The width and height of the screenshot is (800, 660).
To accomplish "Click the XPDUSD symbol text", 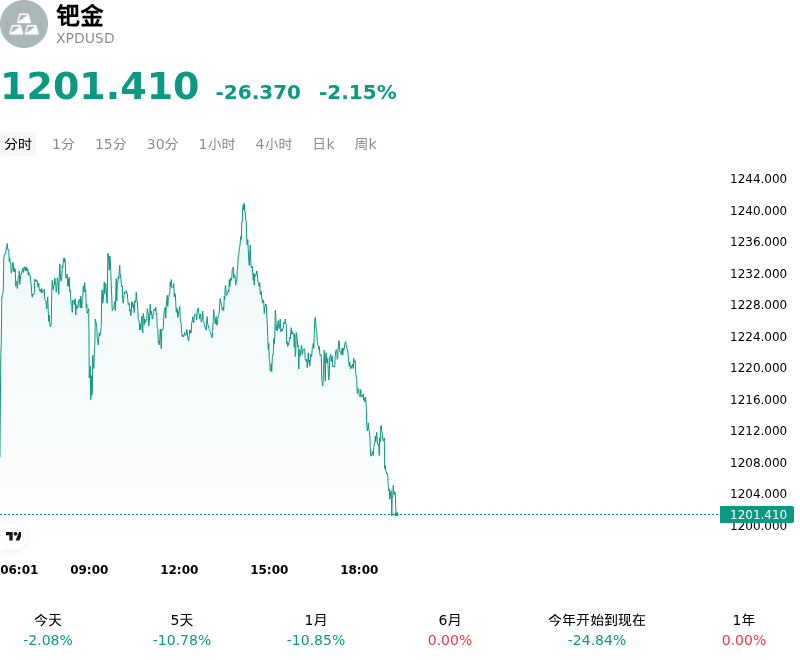I will tap(85, 38).
